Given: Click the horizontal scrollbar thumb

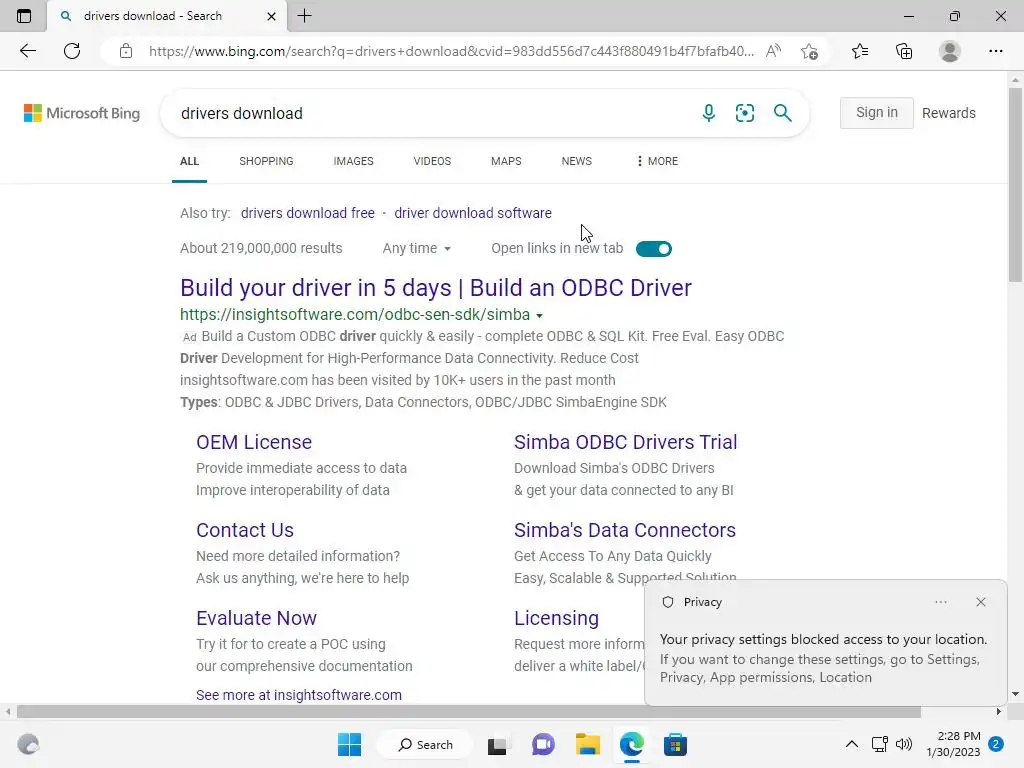Looking at the screenshot, I should pos(469,711).
